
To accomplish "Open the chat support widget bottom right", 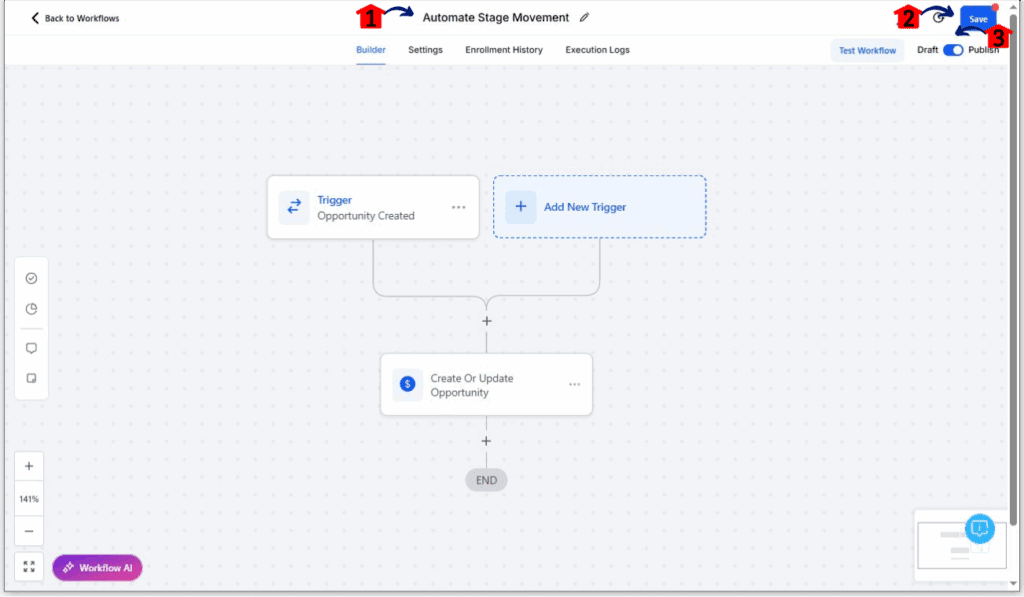I will 978,529.
